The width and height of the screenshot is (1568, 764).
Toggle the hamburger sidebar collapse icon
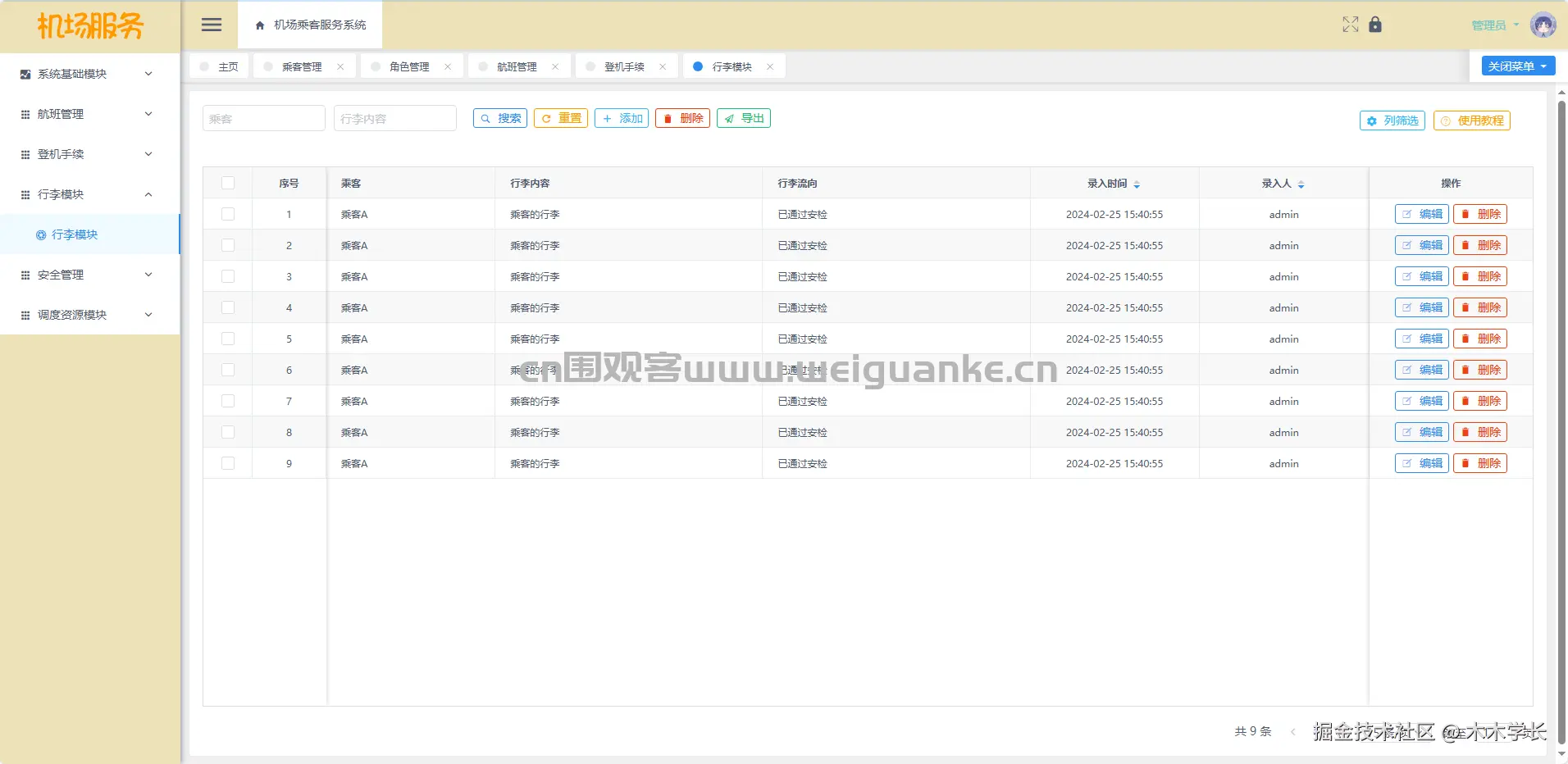pos(212,25)
